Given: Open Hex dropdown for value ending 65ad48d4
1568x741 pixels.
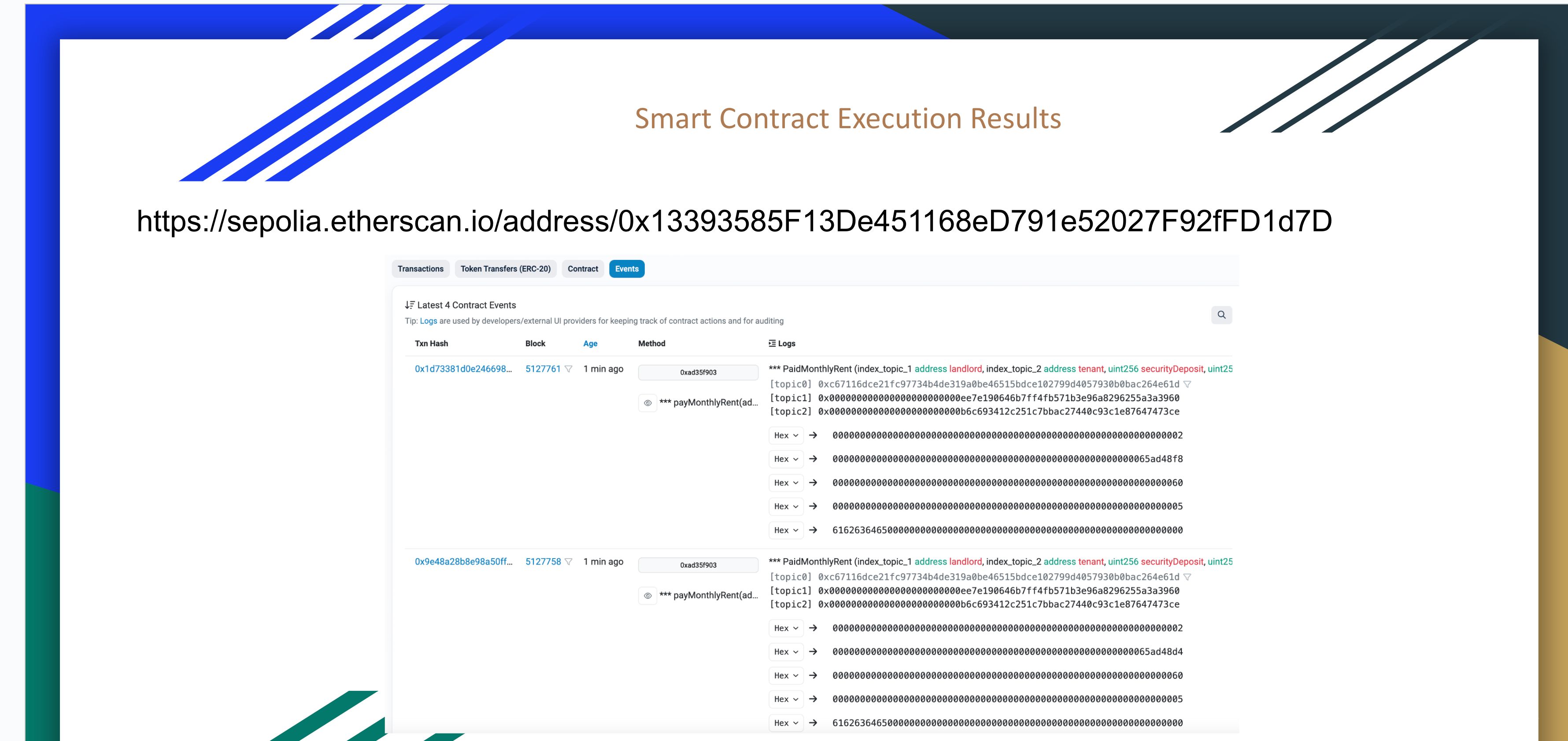Looking at the screenshot, I should (x=786, y=652).
